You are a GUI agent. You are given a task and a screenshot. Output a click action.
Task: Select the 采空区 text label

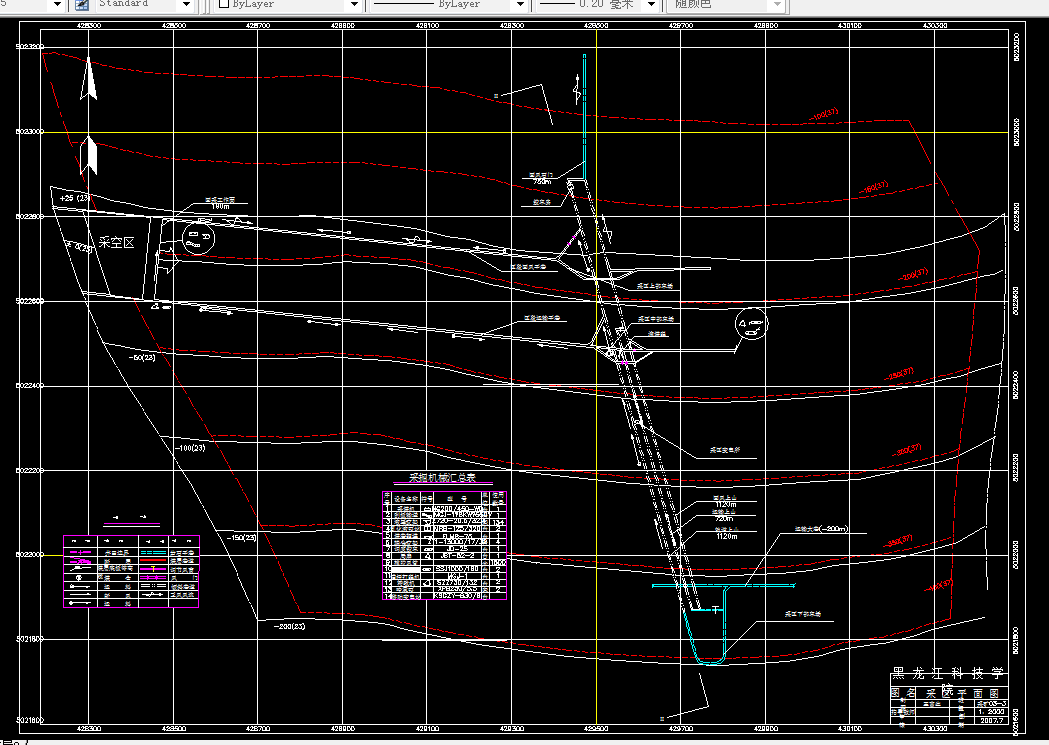116,243
